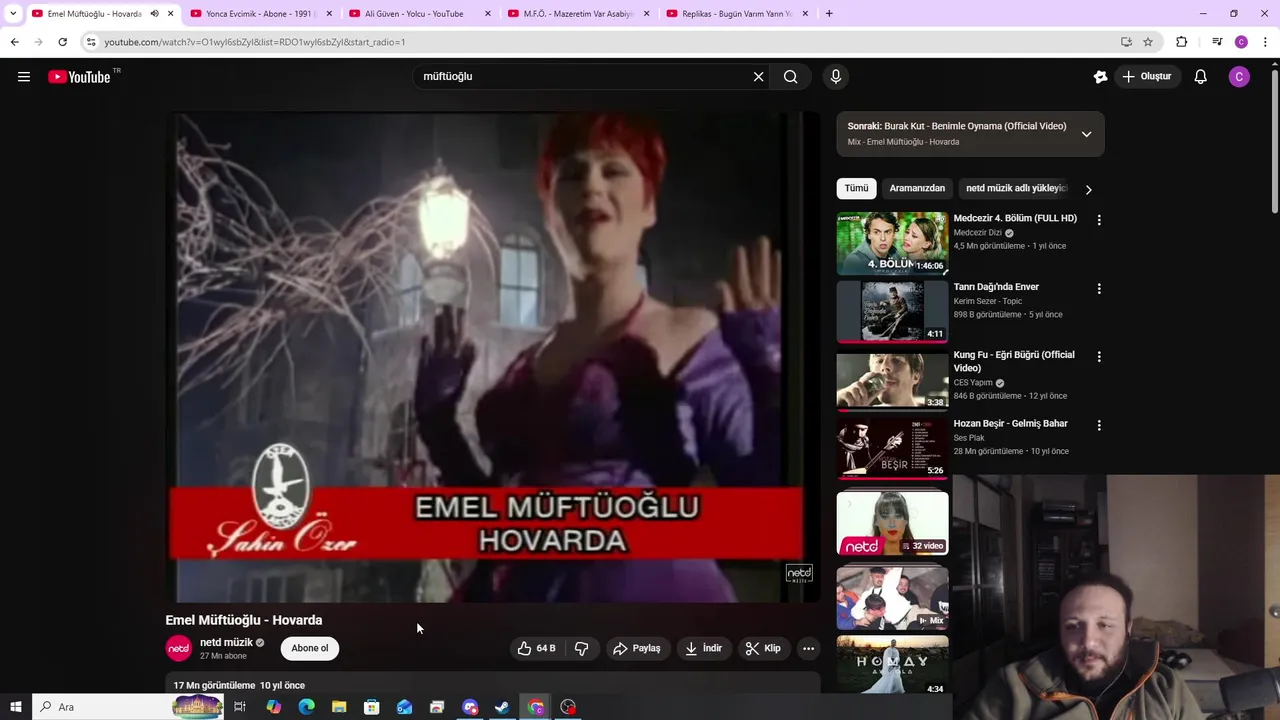Open the YouTube account avatar menu
The width and height of the screenshot is (1280, 720).
[1239, 77]
